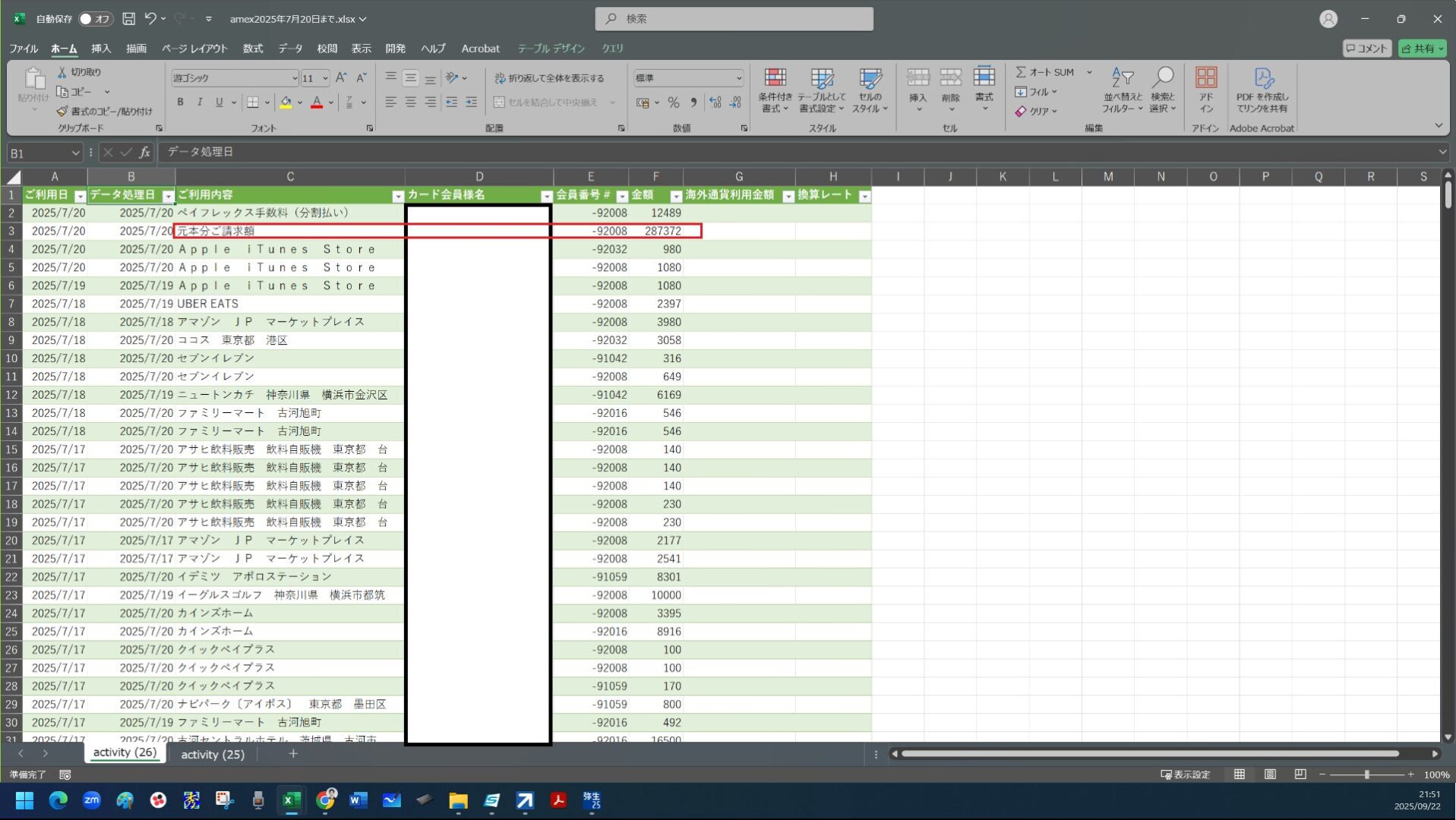
Task: Adjust the zoom slider in status bar
Action: pos(1366,774)
